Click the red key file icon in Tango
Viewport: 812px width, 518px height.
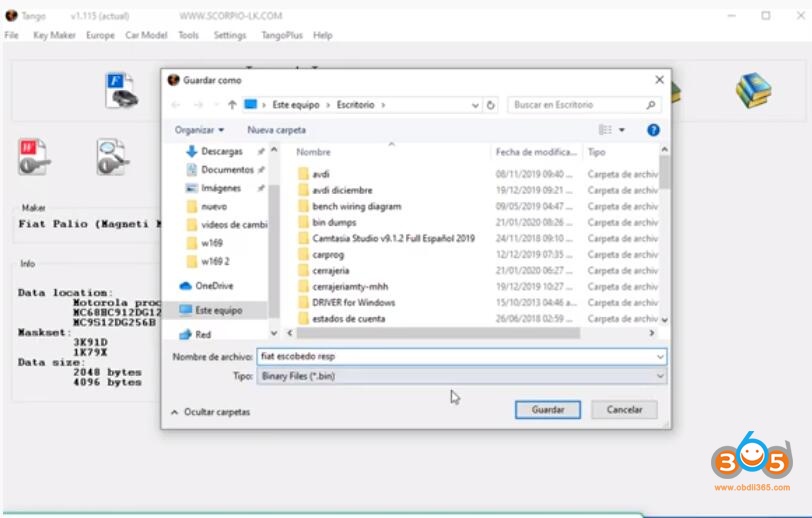pyautogui.click(x=34, y=156)
